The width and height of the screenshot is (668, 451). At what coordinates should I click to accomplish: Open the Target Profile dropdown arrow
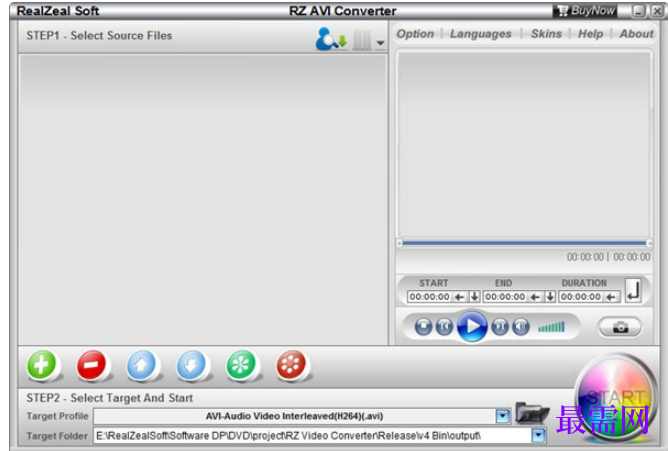point(503,417)
